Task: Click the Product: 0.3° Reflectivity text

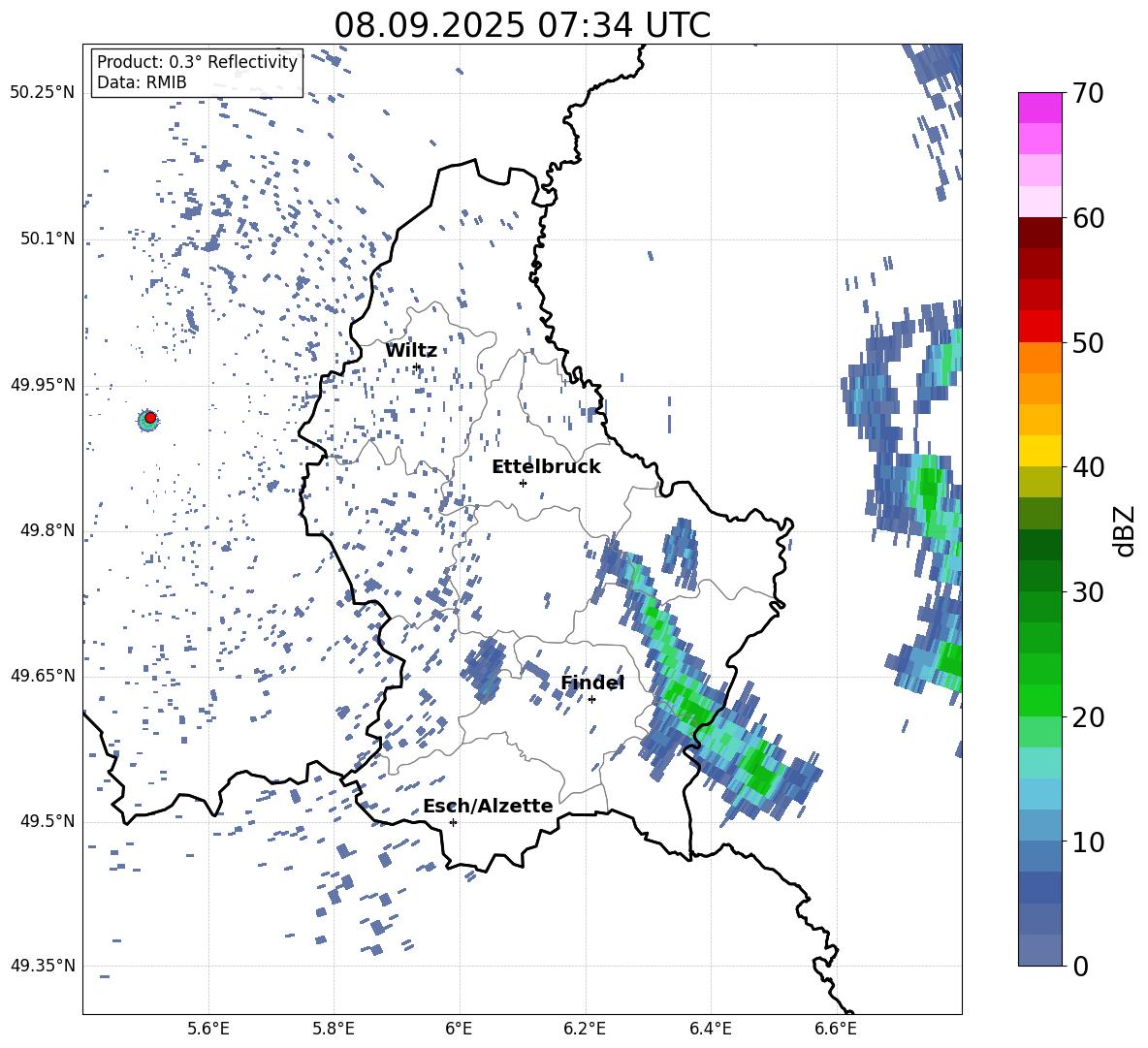Action: [x=197, y=61]
